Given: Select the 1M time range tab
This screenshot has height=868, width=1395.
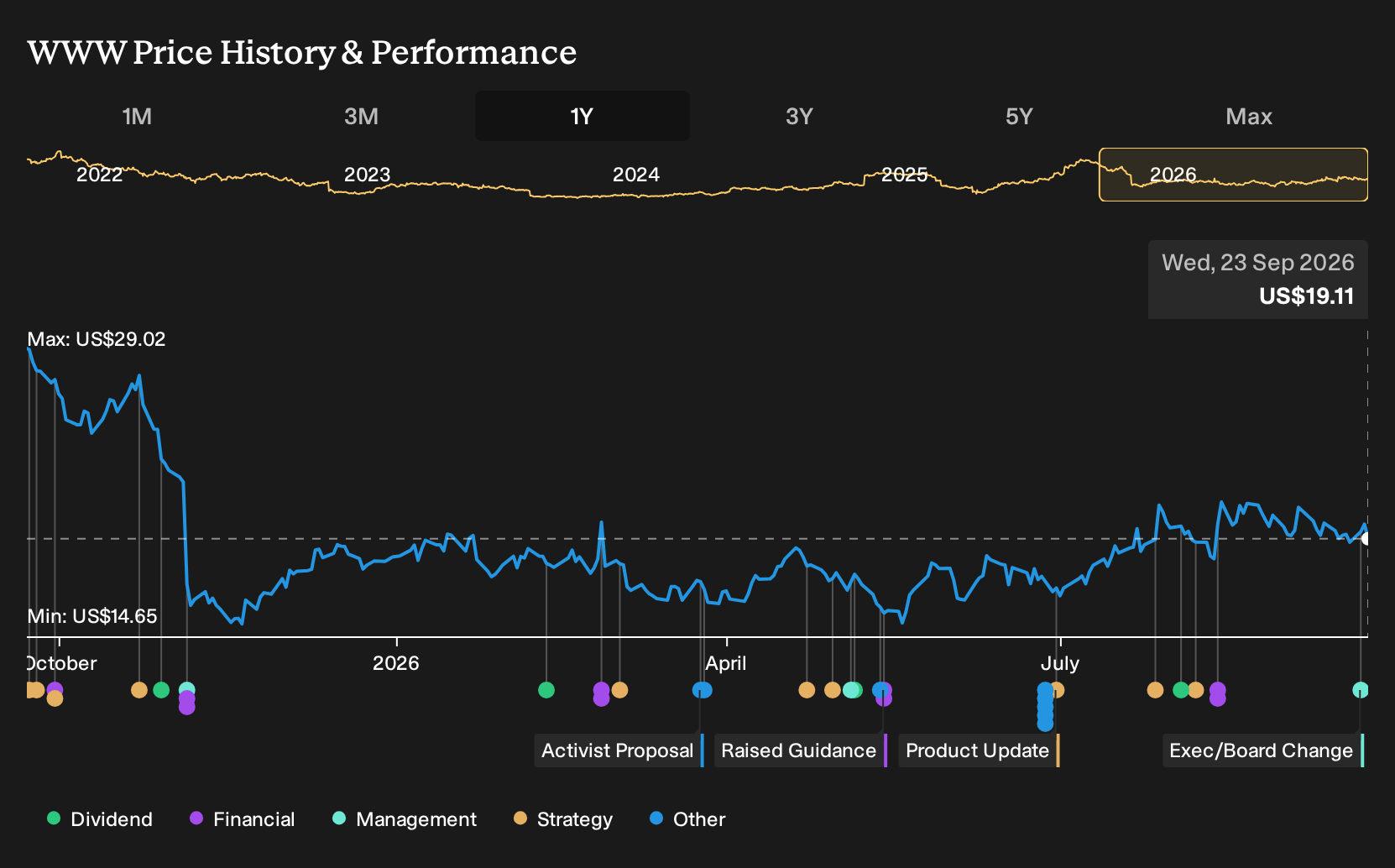Looking at the screenshot, I should pos(137,116).
